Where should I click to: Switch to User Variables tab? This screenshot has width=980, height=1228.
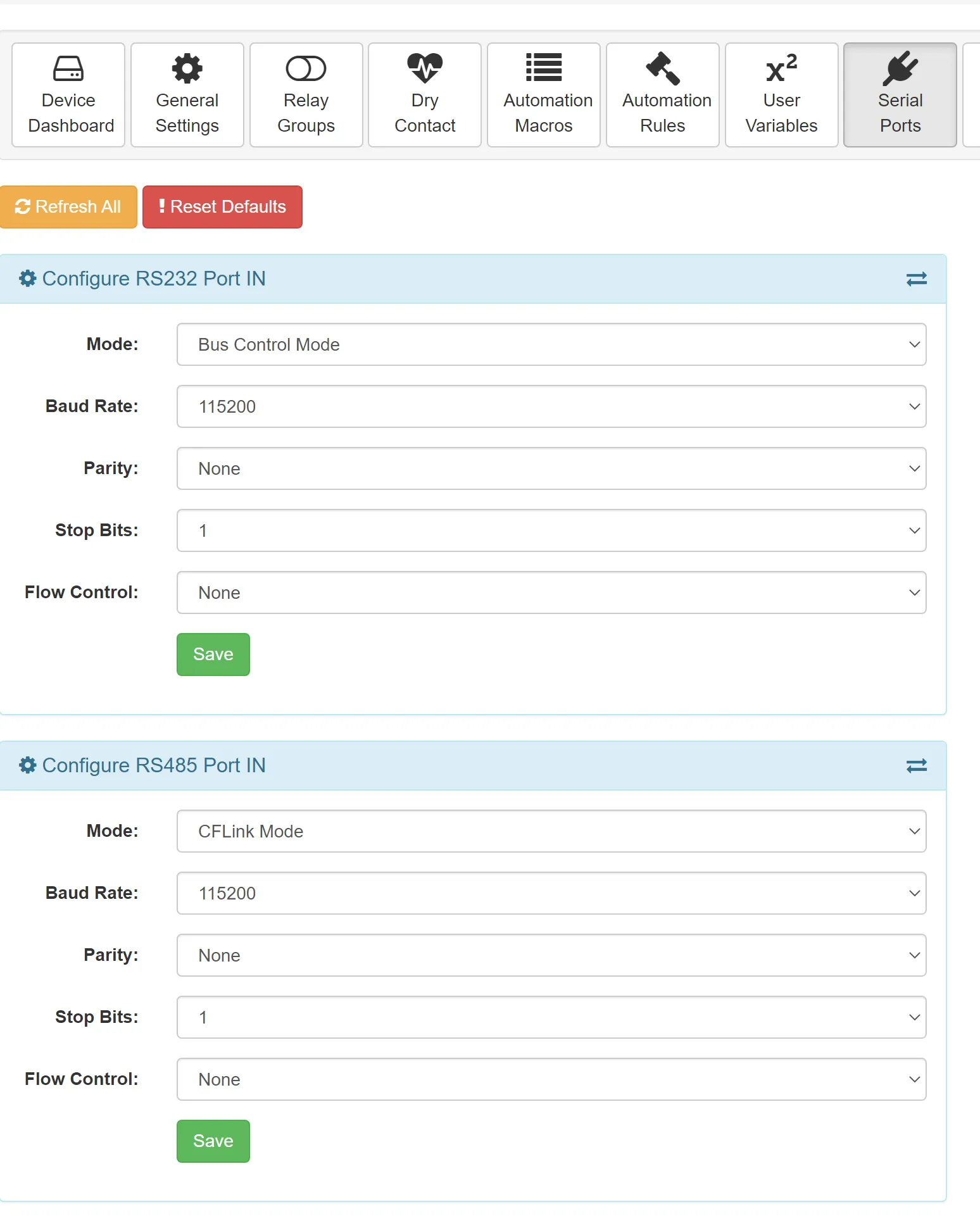[x=782, y=95]
